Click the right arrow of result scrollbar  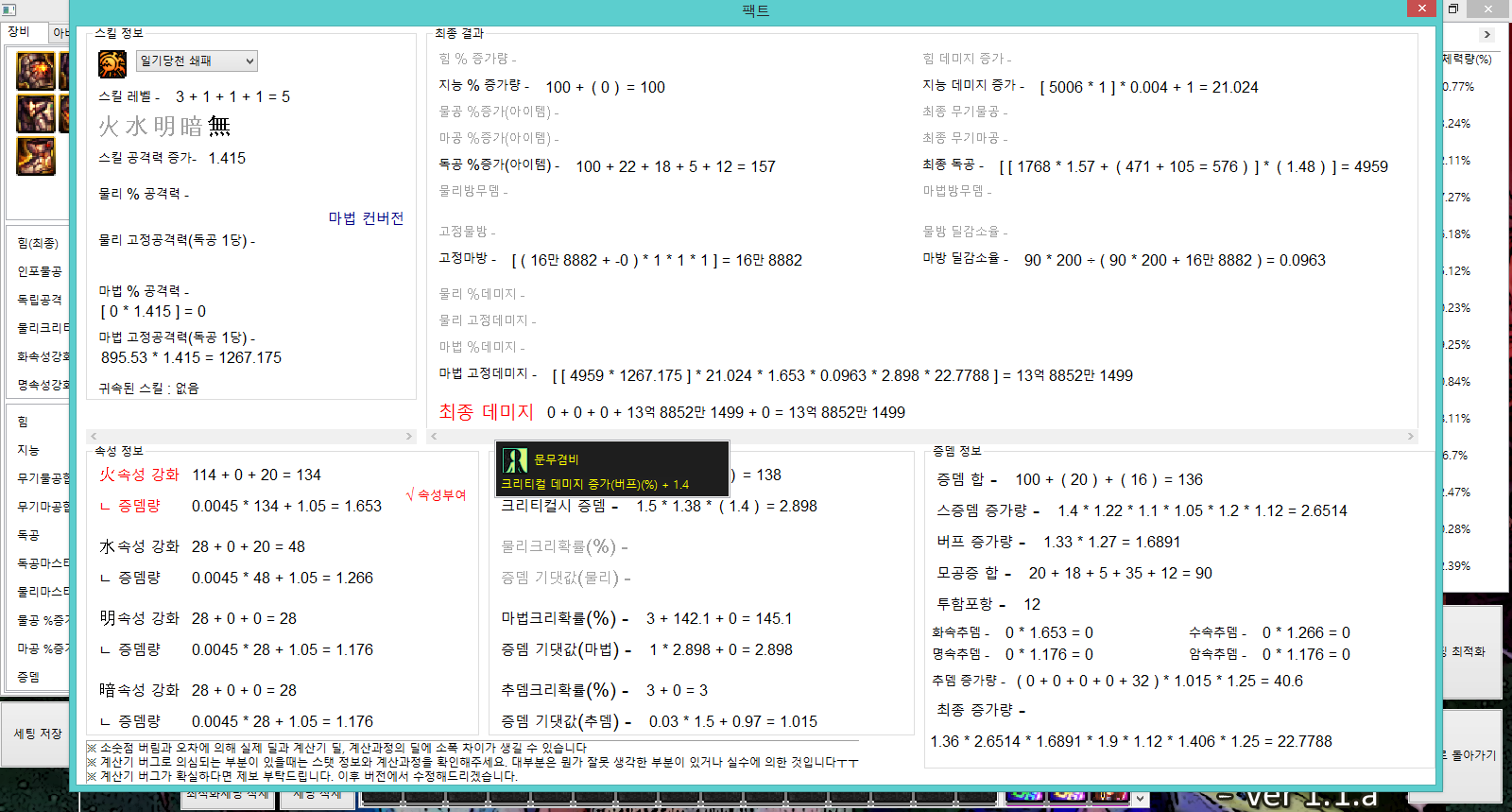click(1411, 437)
